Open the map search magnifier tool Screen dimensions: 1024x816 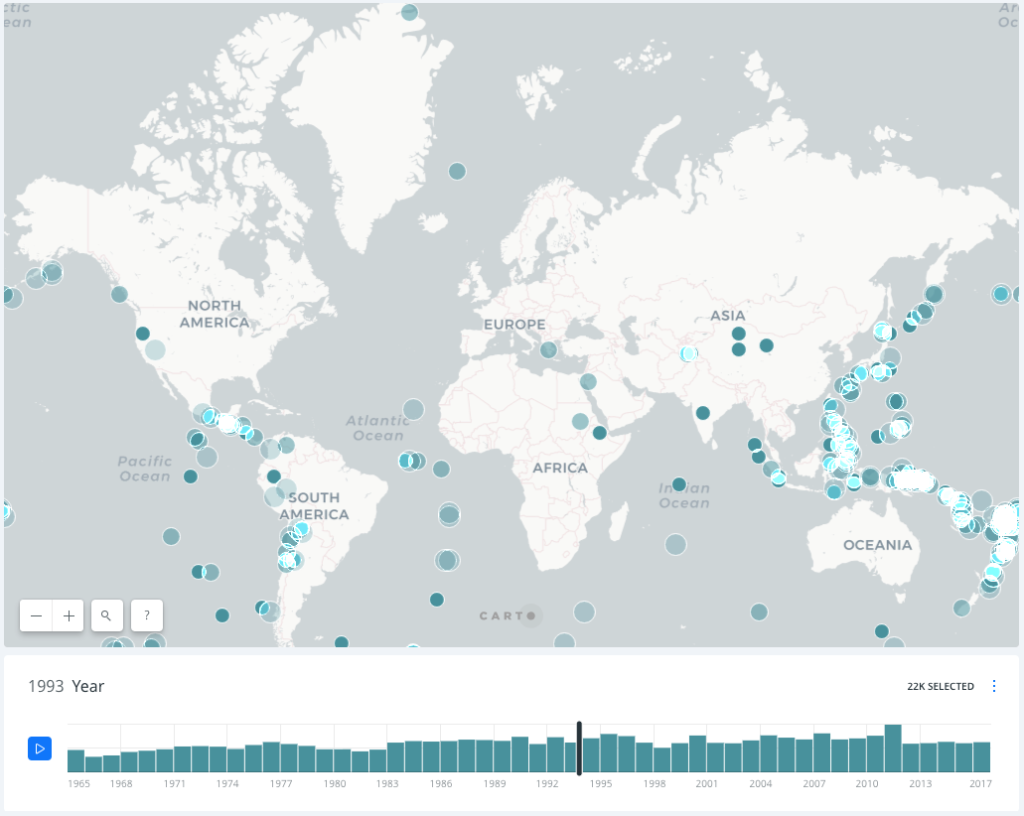click(x=106, y=615)
